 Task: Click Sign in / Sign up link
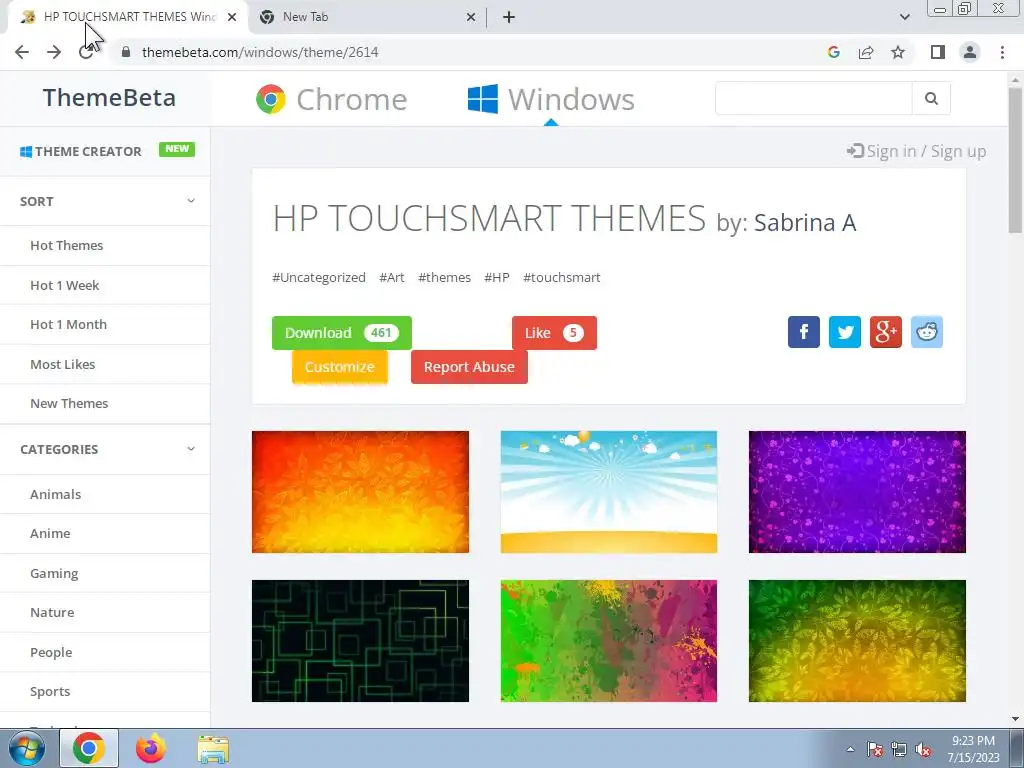click(916, 152)
